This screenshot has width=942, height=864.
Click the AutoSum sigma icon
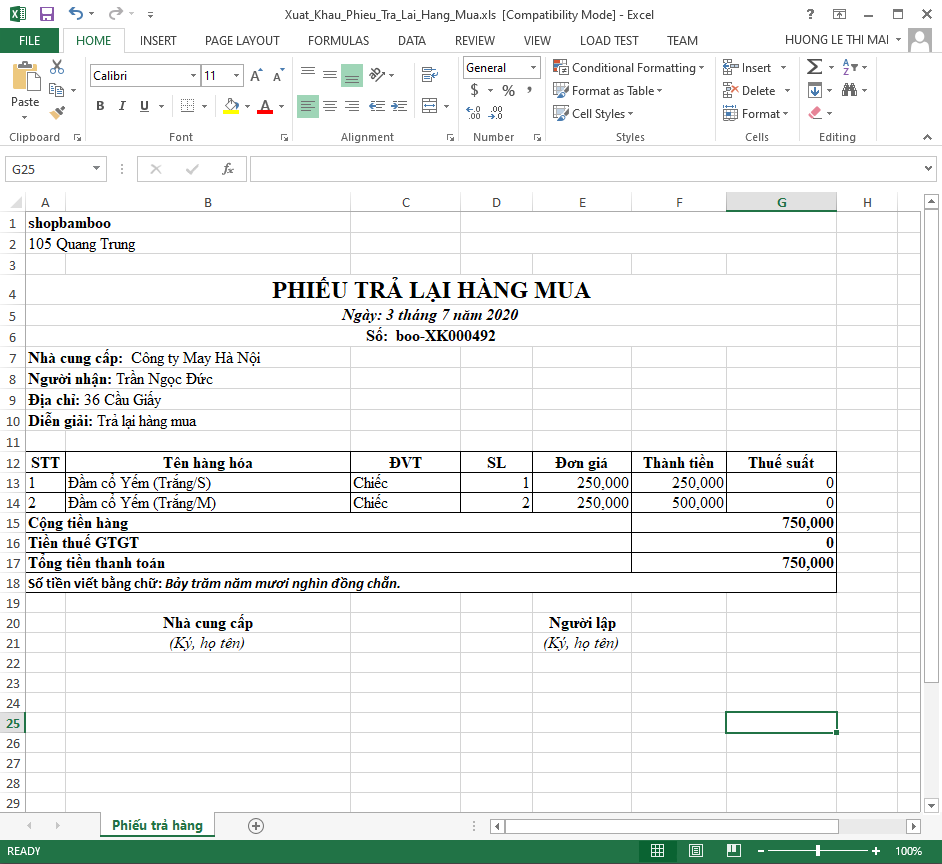(814, 67)
